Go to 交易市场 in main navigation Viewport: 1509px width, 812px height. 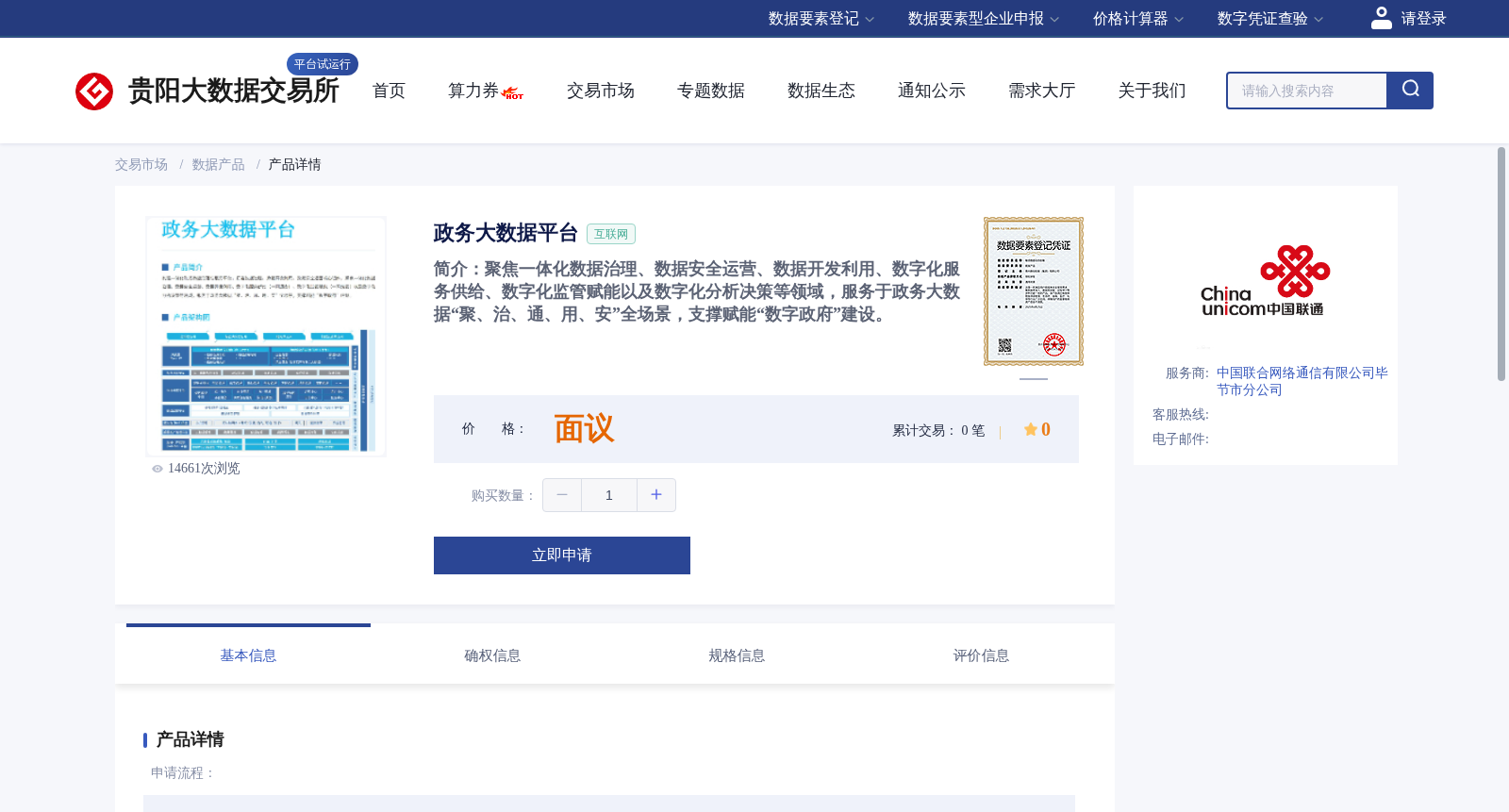point(601,91)
